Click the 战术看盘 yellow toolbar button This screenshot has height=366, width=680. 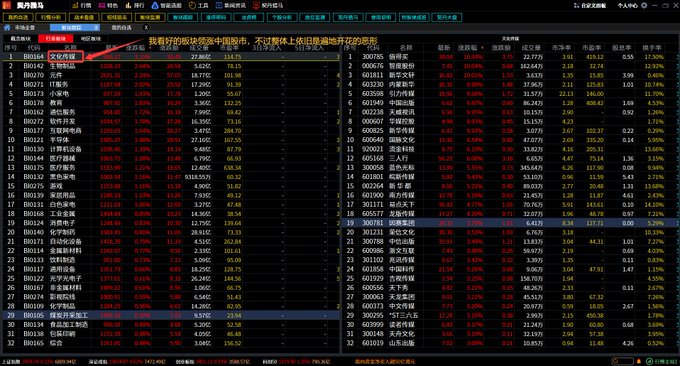point(84,17)
